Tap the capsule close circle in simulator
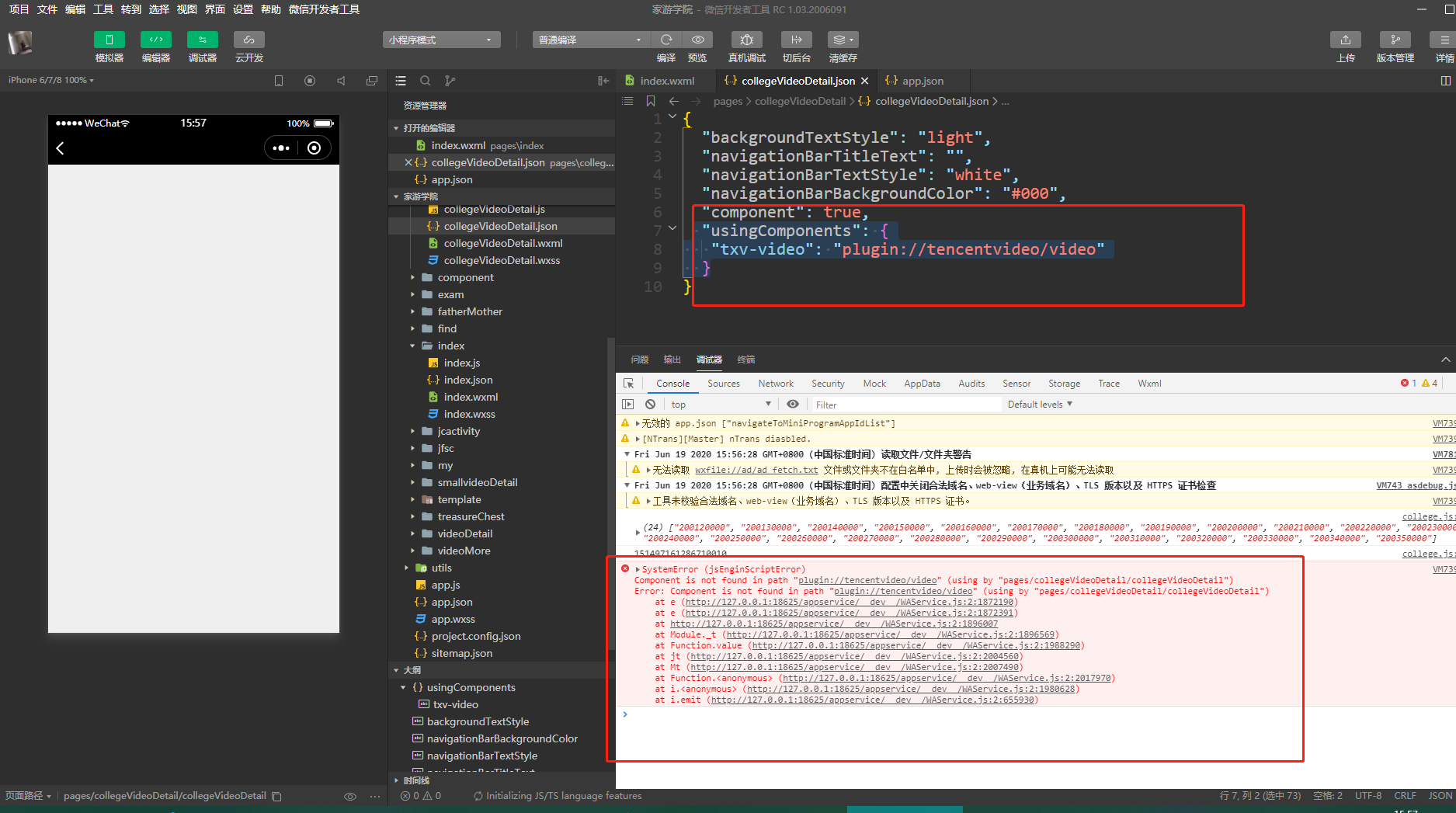The width and height of the screenshot is (1456, 813). 314,148
